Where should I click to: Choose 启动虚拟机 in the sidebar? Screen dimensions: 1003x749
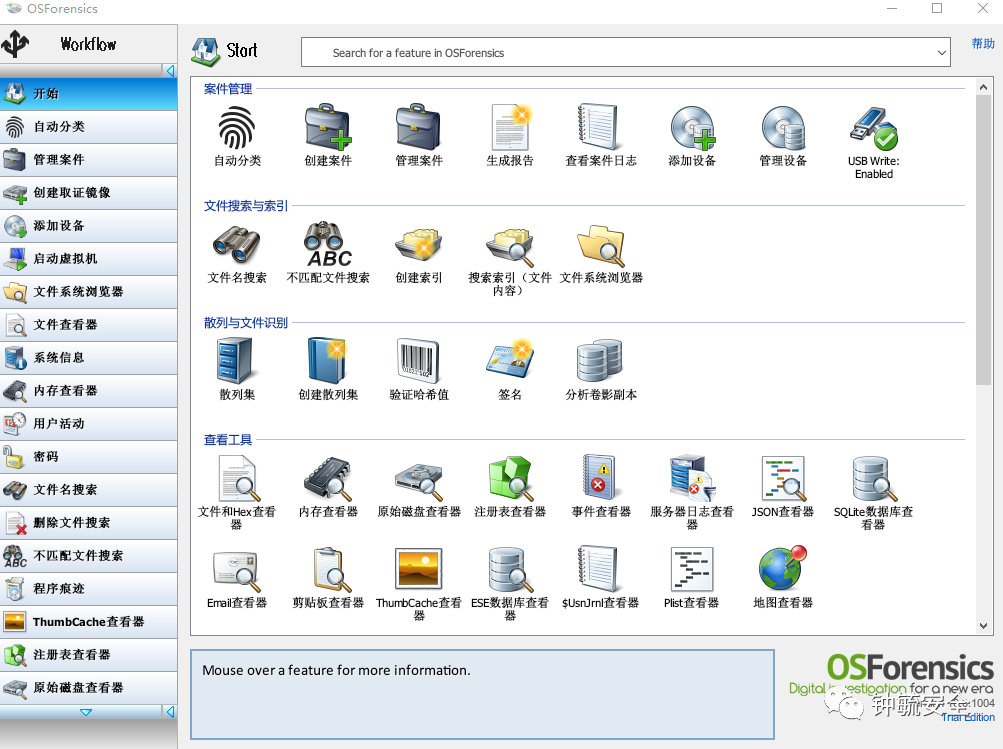(88, 258)
